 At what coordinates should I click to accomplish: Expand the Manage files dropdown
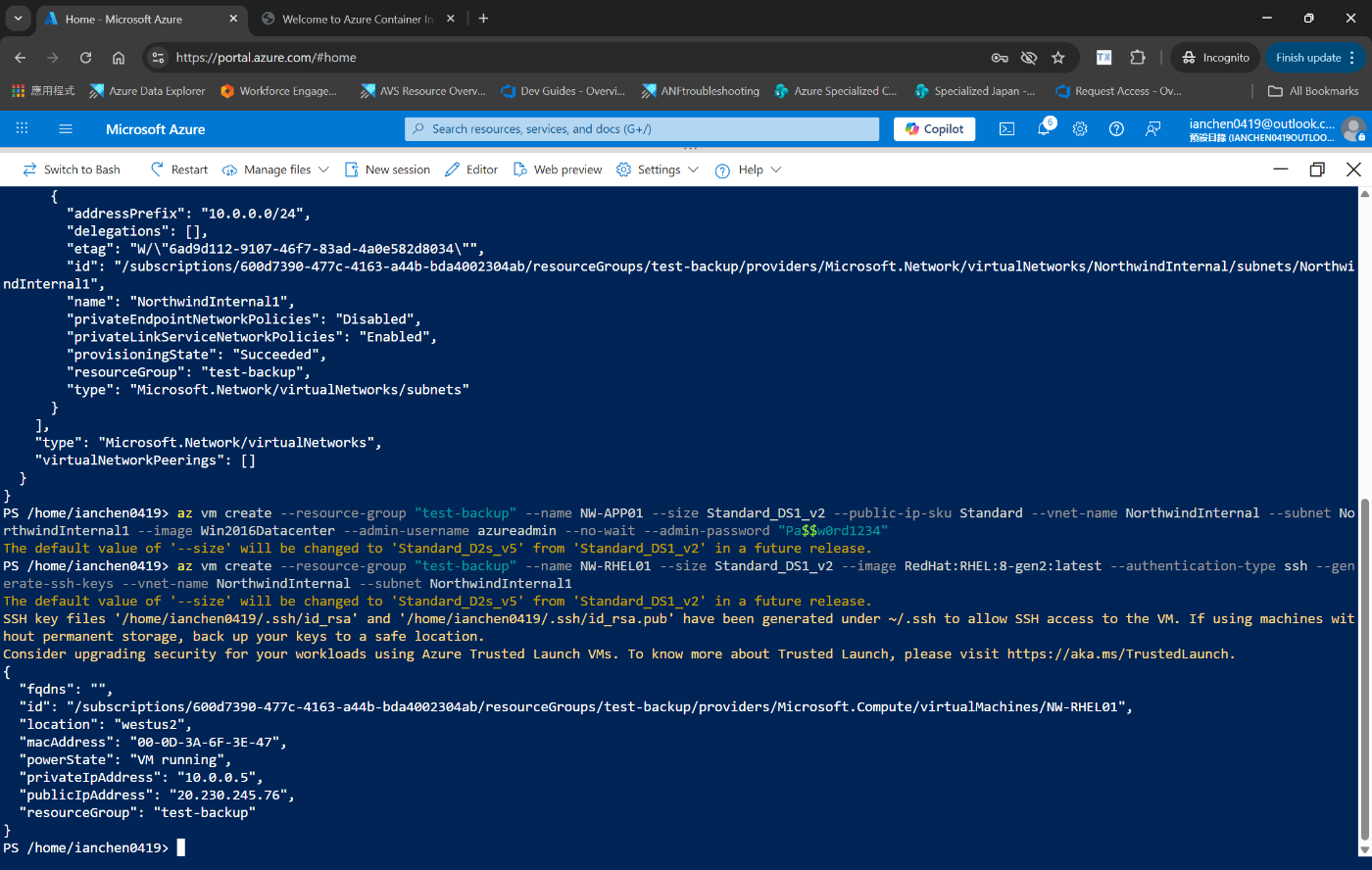point(275,169)
